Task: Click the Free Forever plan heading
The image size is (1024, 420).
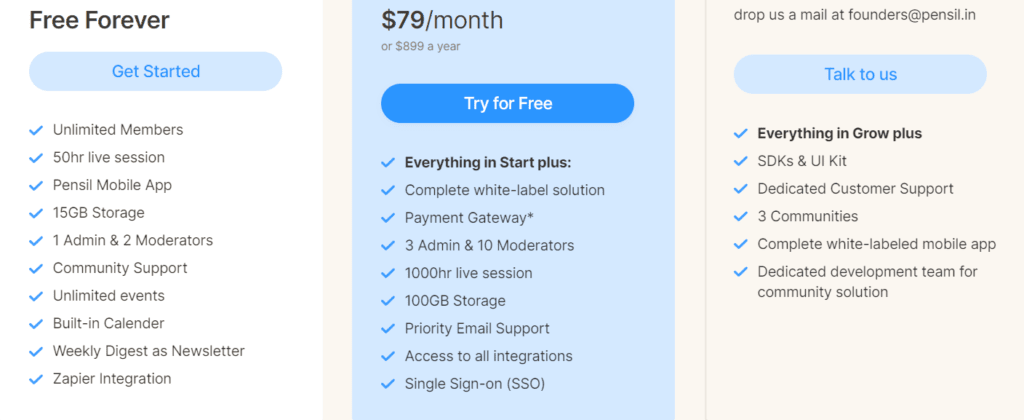Action: point(100,20)
